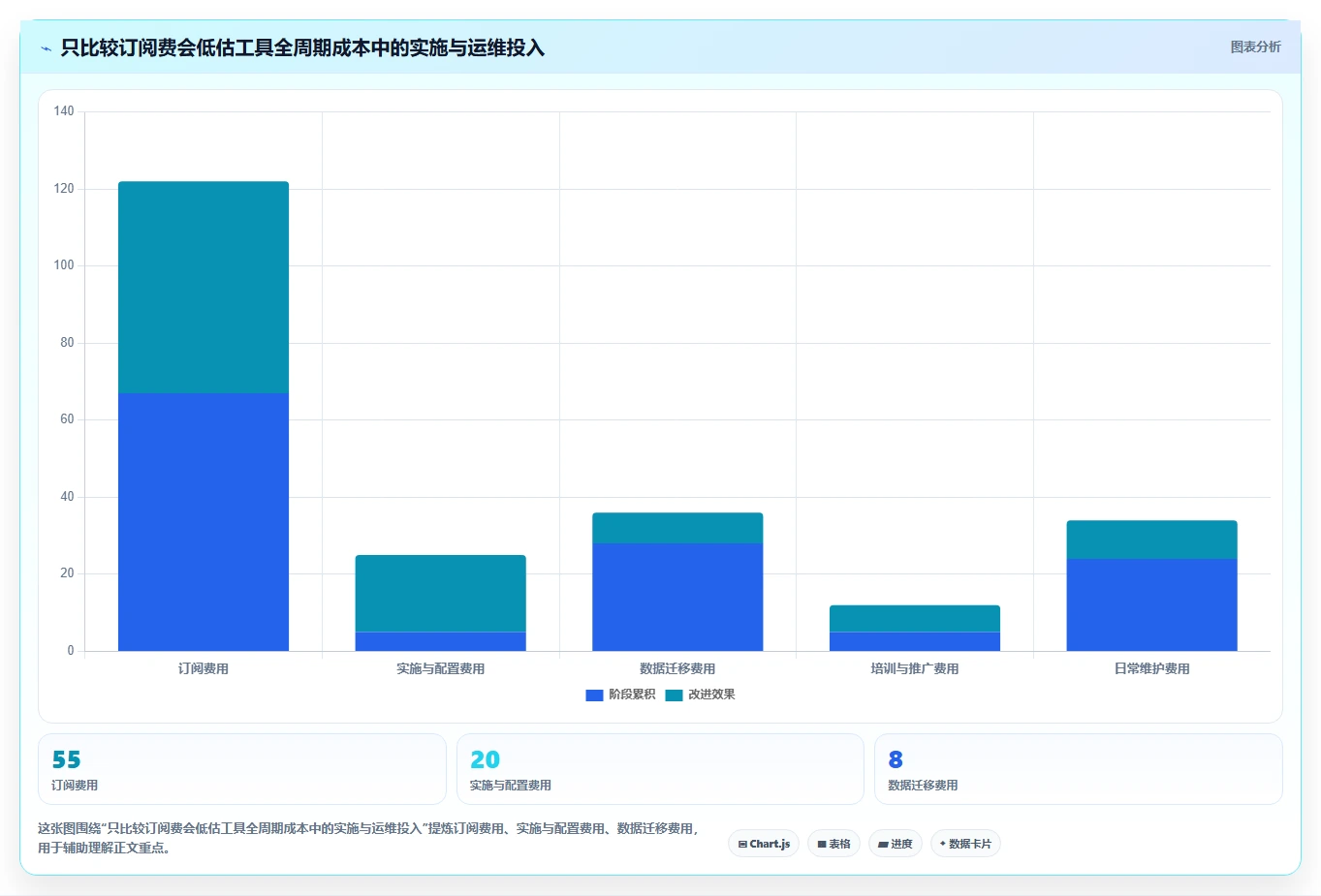Click the 订阅费用 x-axis label

[x=204, y=668]
